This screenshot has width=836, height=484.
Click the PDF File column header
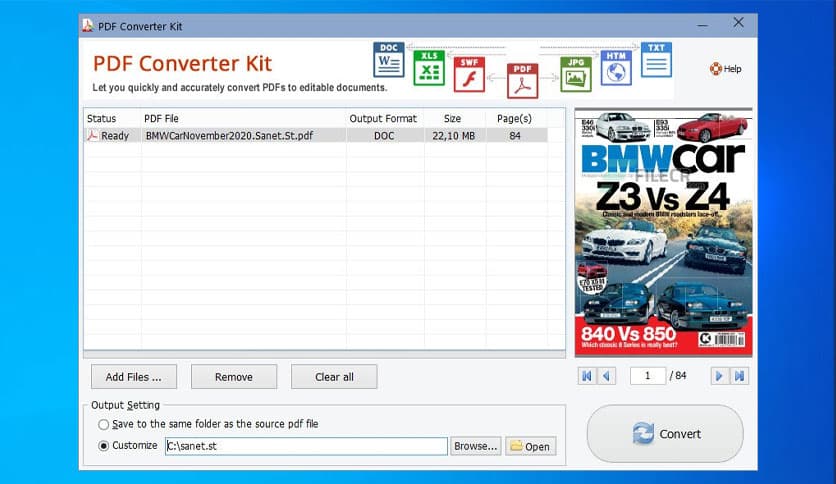coord(244,118)
